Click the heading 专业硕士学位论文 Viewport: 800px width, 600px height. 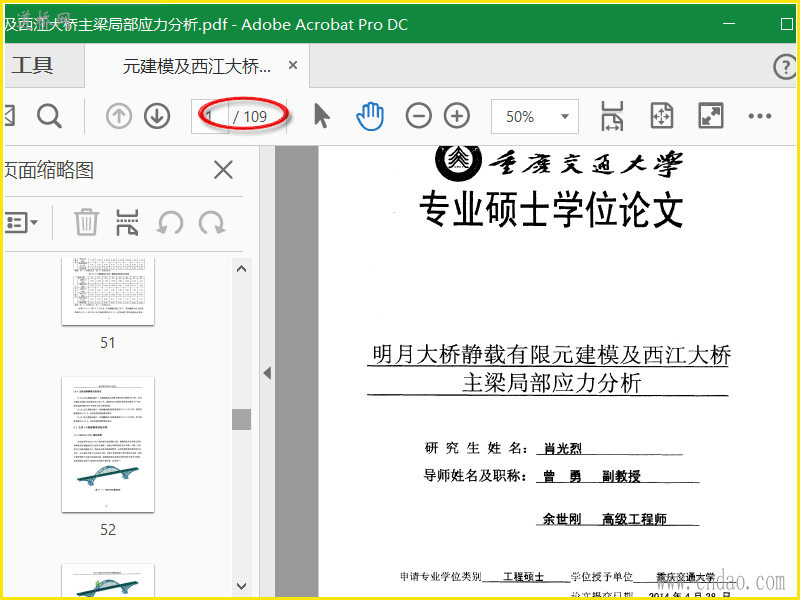coord(551,210)
